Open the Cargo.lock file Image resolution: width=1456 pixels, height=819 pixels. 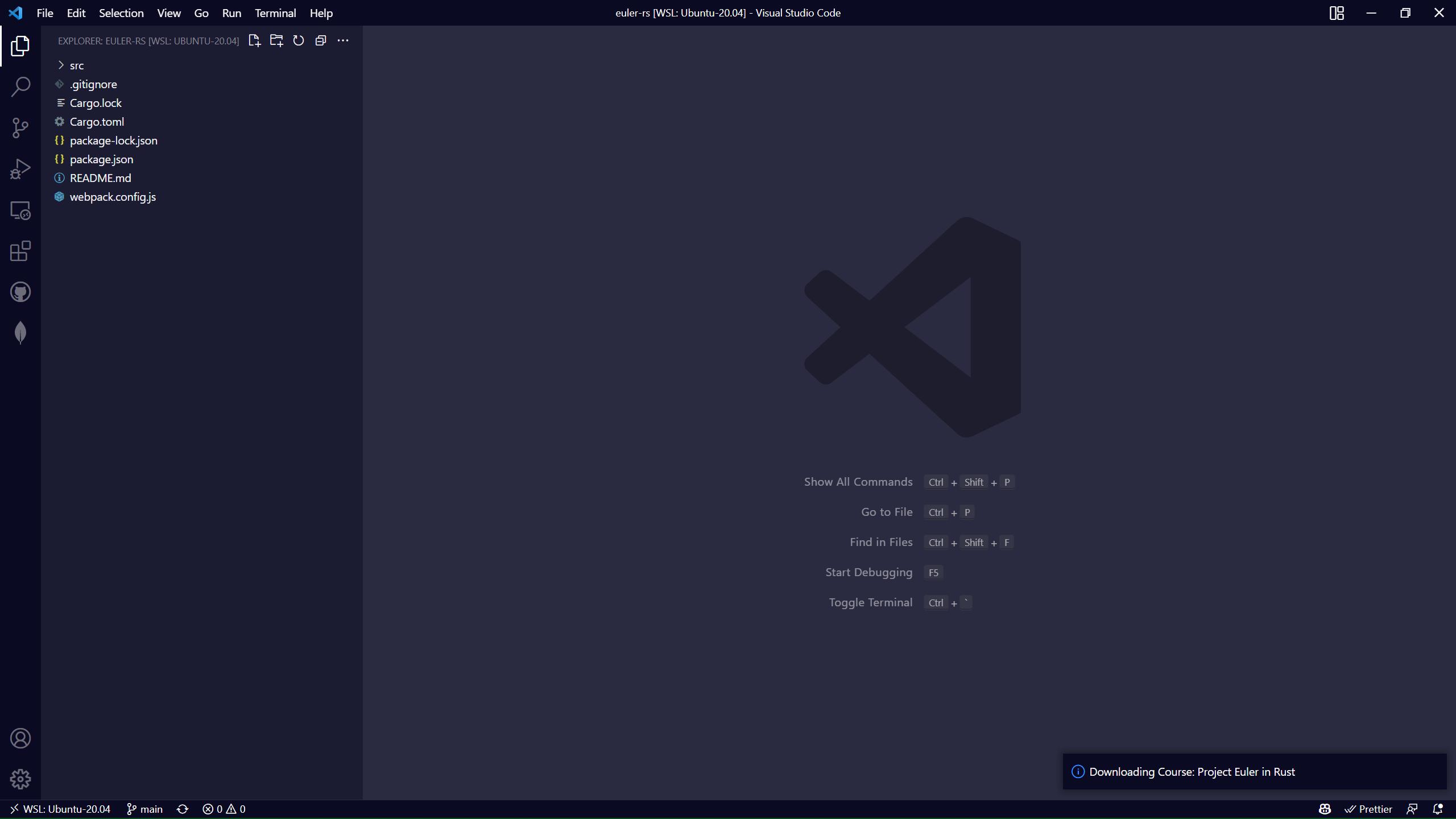tap(202, 103)
